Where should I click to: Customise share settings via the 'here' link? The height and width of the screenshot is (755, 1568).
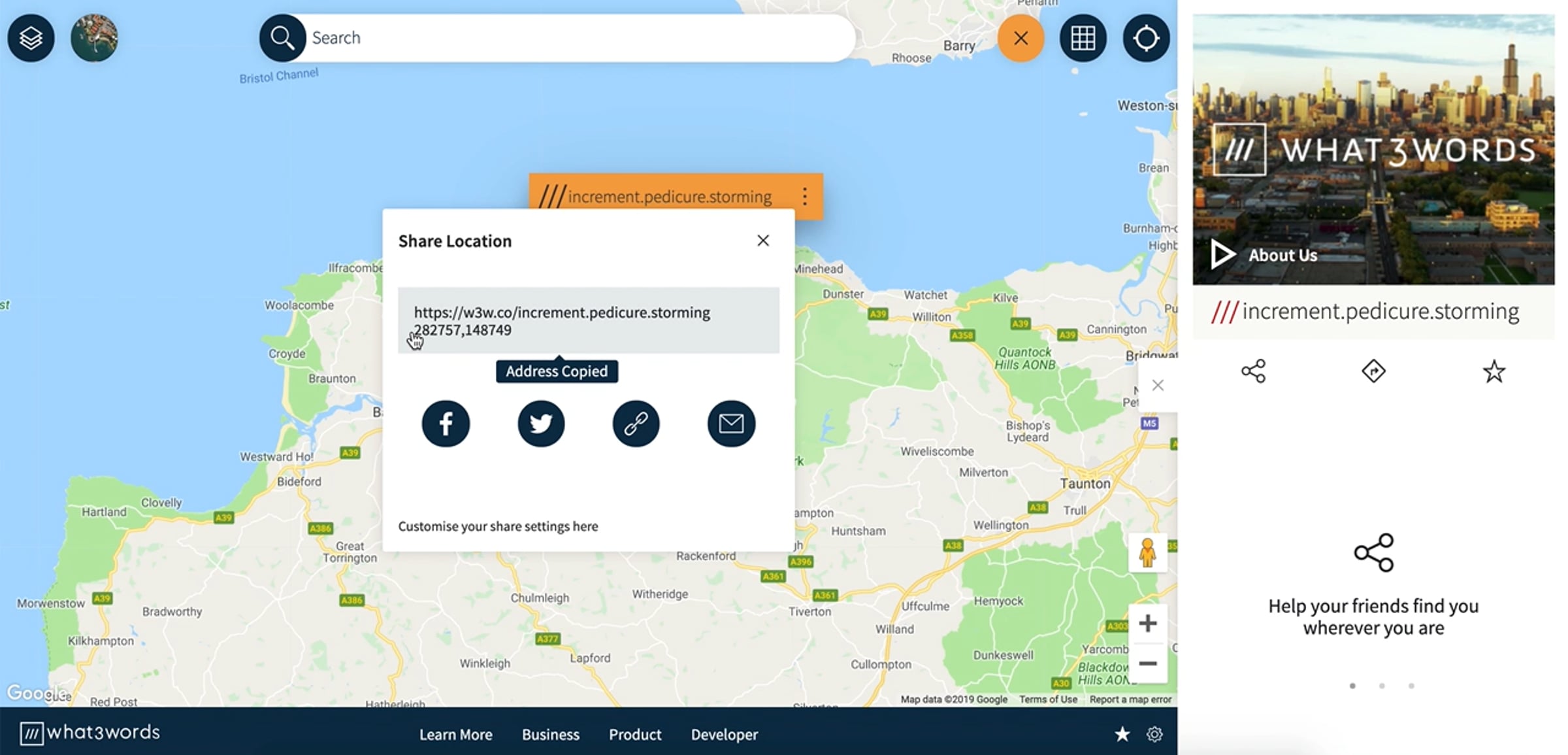click(585, 526)
